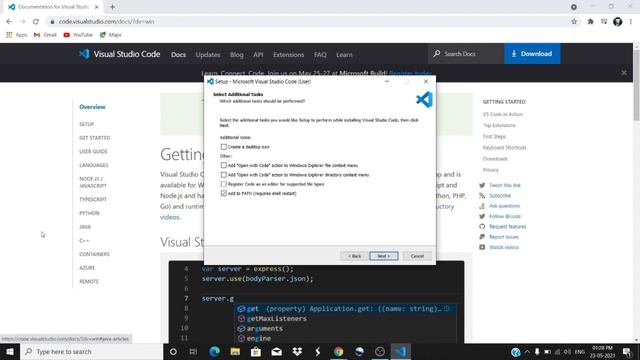Expand the AZURE sidebar section
Viewport: 640px width, 360px height.
pyautogui.click(x=87, y=268)
